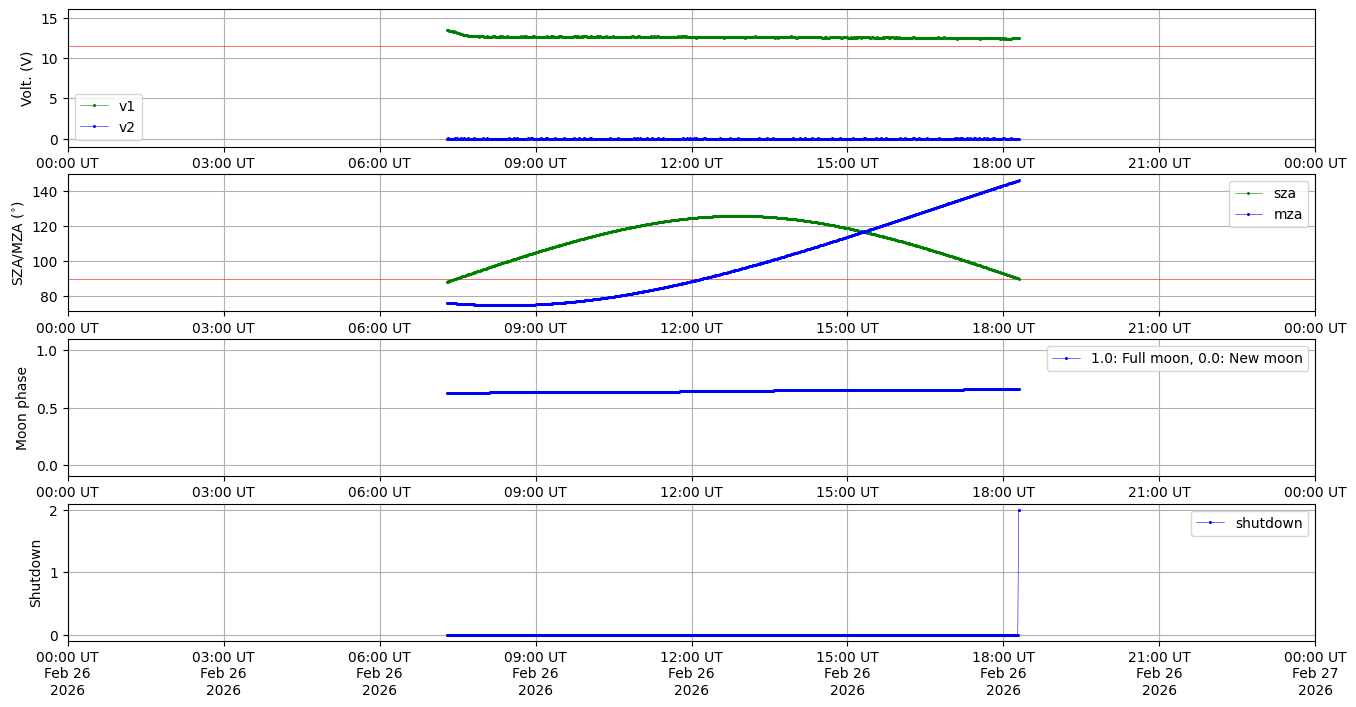Select the sza legend entry
Screen dimensions: 1356x707
[x=1285, y=193]
